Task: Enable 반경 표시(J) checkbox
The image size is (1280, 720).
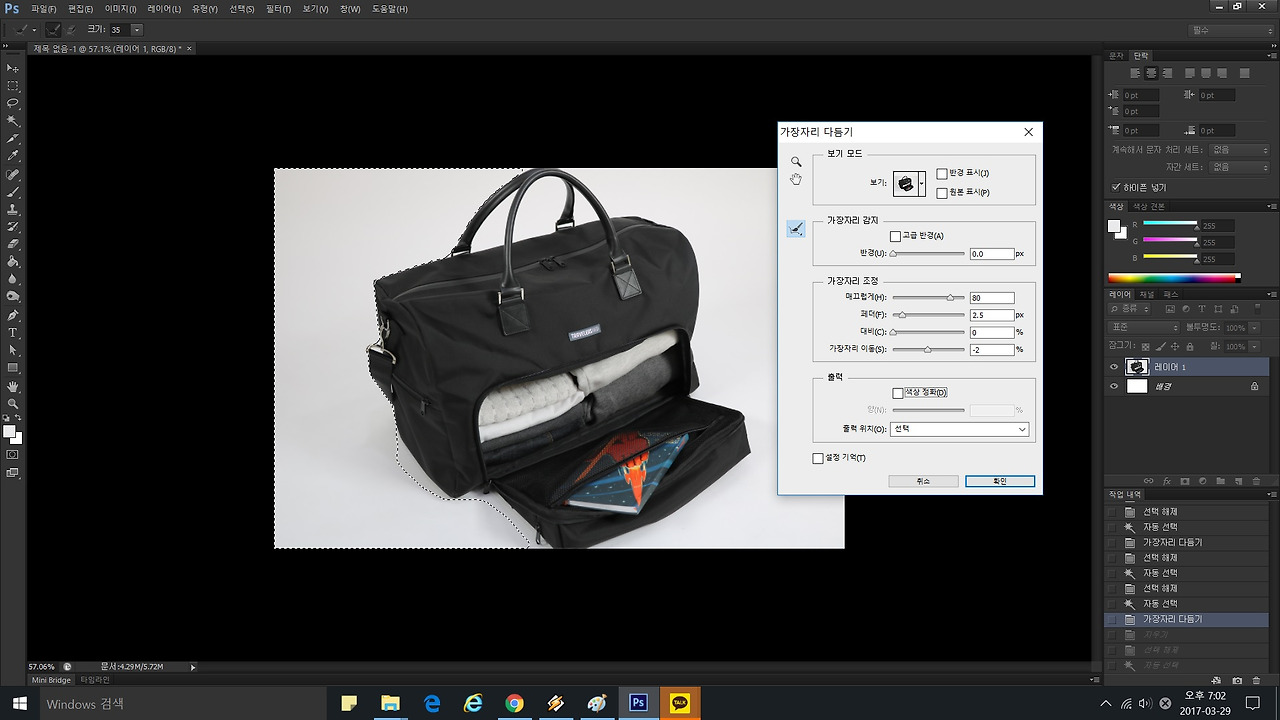Action: click(942, 174)
